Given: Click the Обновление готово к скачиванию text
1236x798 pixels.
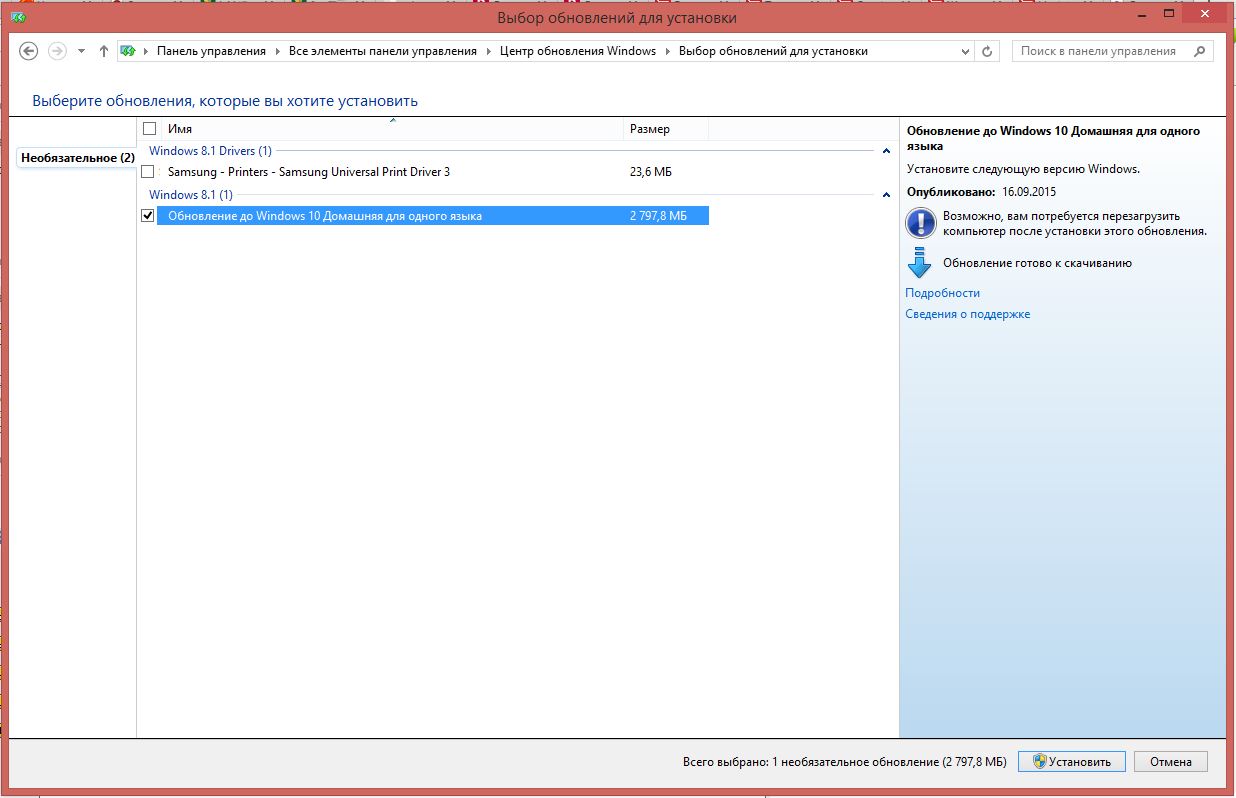Looking at the screenshot, I should 1037,263.
